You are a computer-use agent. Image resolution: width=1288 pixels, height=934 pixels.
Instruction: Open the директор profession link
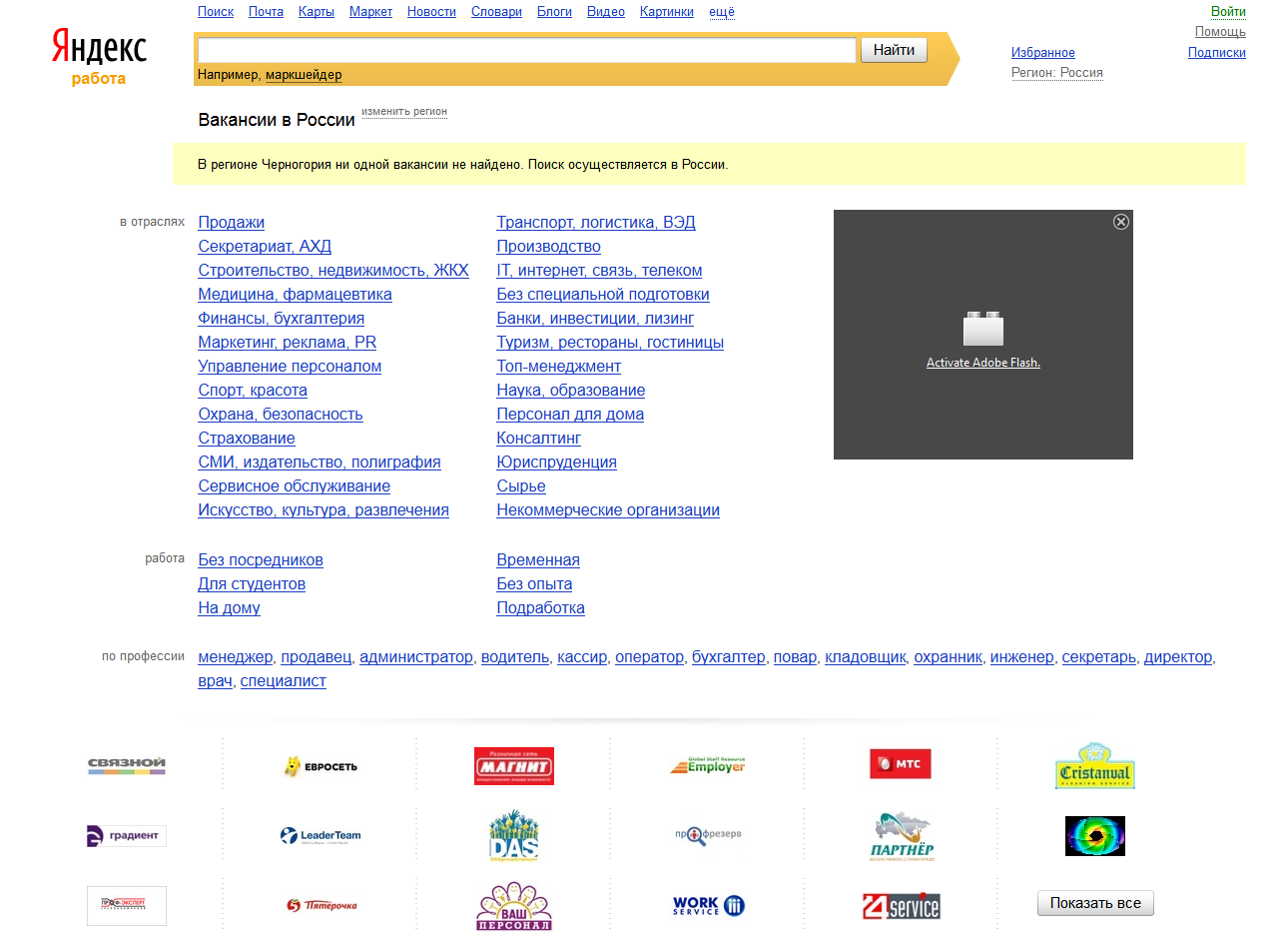coord(1178,657)
